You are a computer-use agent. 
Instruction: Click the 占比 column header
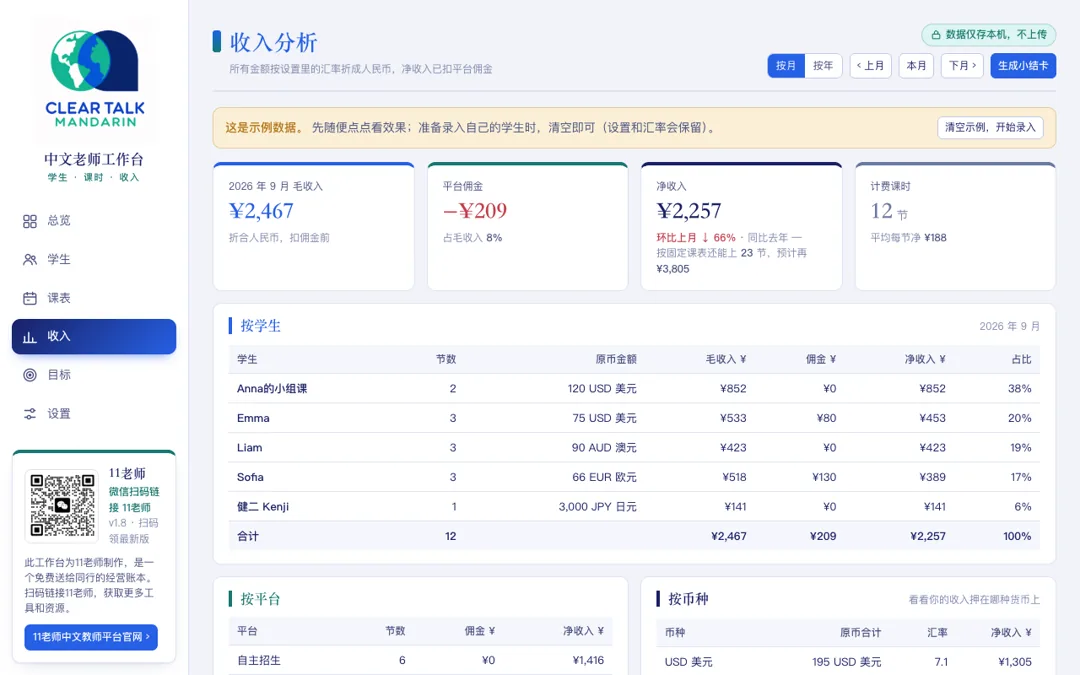pyautogui.click(x=1021, y=360)
